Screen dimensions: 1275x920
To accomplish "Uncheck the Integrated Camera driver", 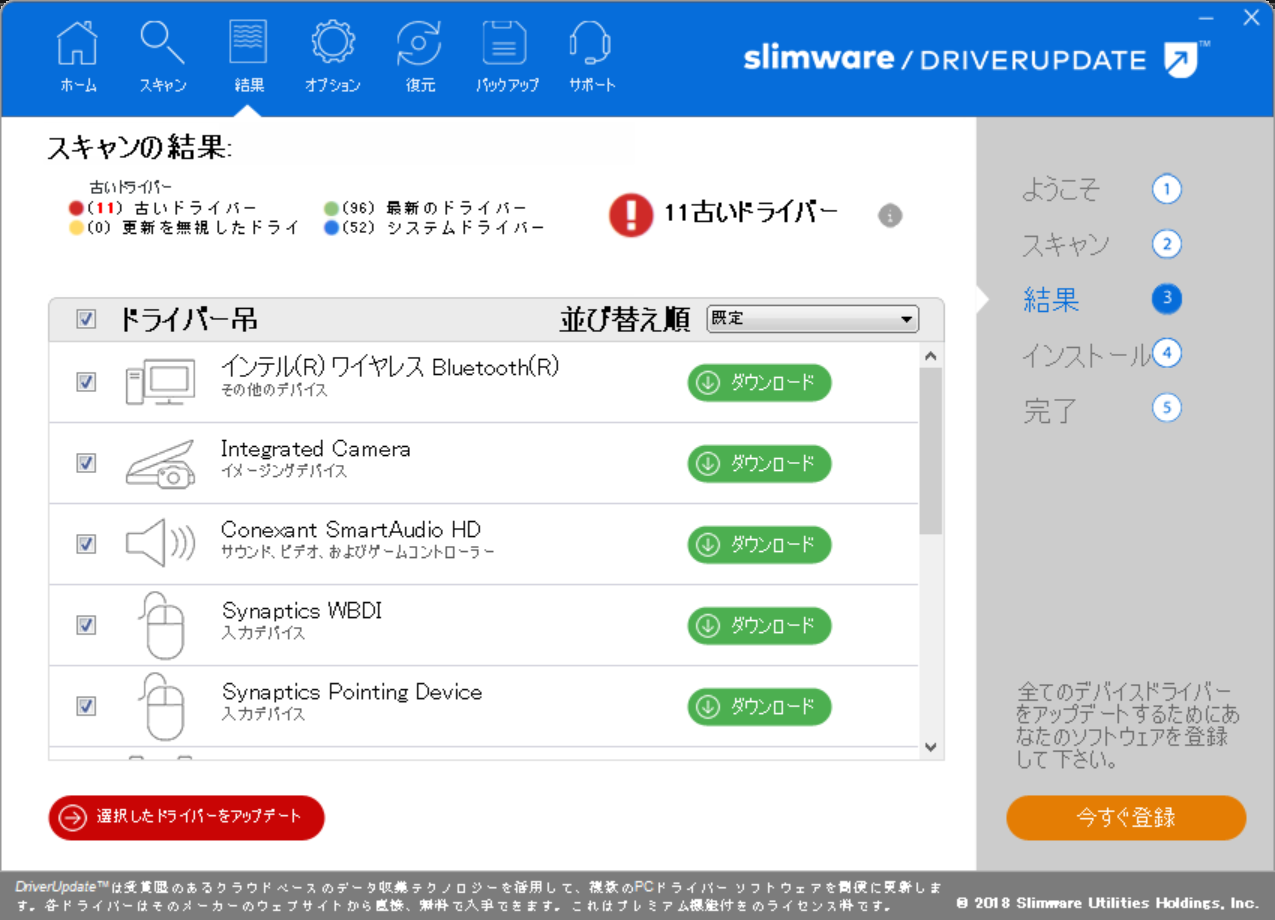I will [85, 463].
